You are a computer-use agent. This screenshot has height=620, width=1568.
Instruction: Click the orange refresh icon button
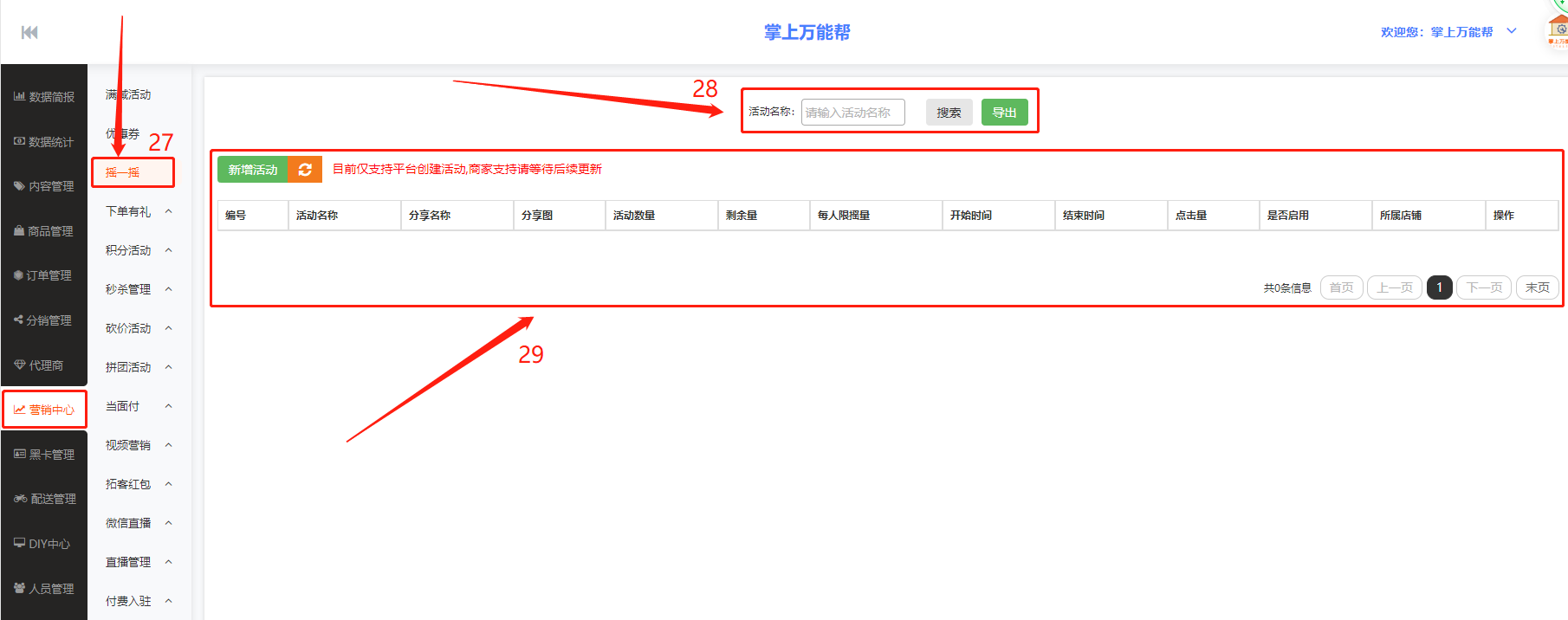(x=305, y=170)
